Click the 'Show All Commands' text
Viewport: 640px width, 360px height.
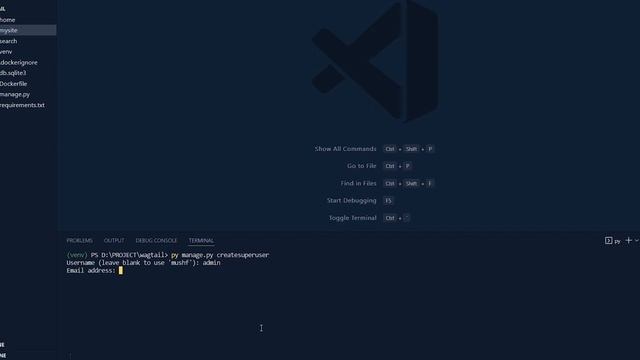point(345,149)
